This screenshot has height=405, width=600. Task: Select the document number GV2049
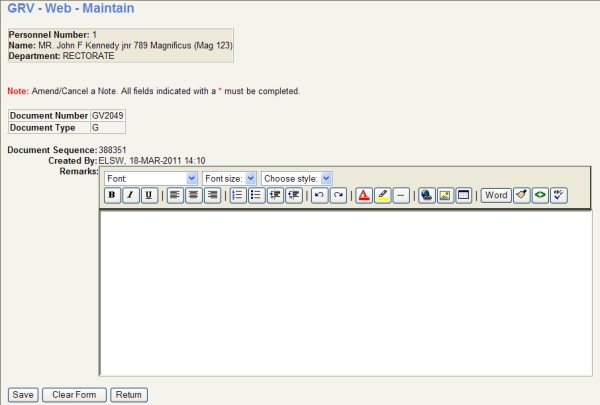108,116
